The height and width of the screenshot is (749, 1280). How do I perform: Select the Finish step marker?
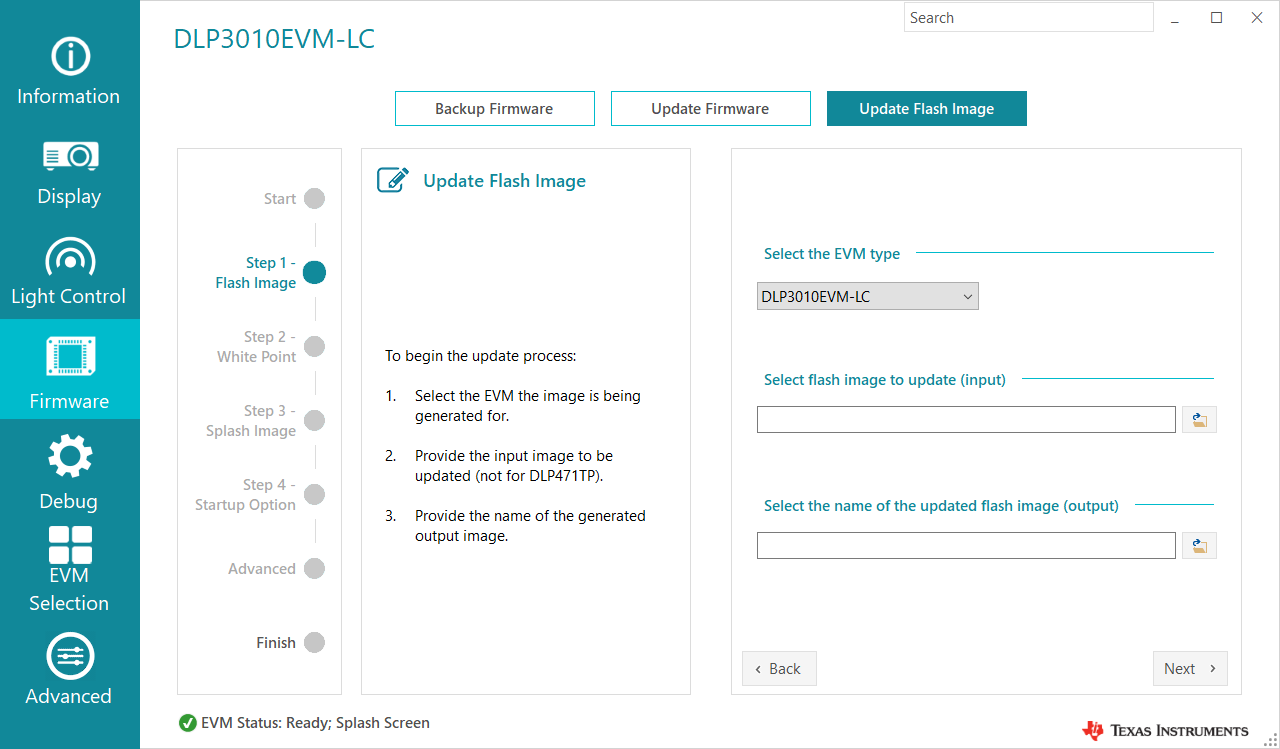pyautogui.click(x=314, y=643)
